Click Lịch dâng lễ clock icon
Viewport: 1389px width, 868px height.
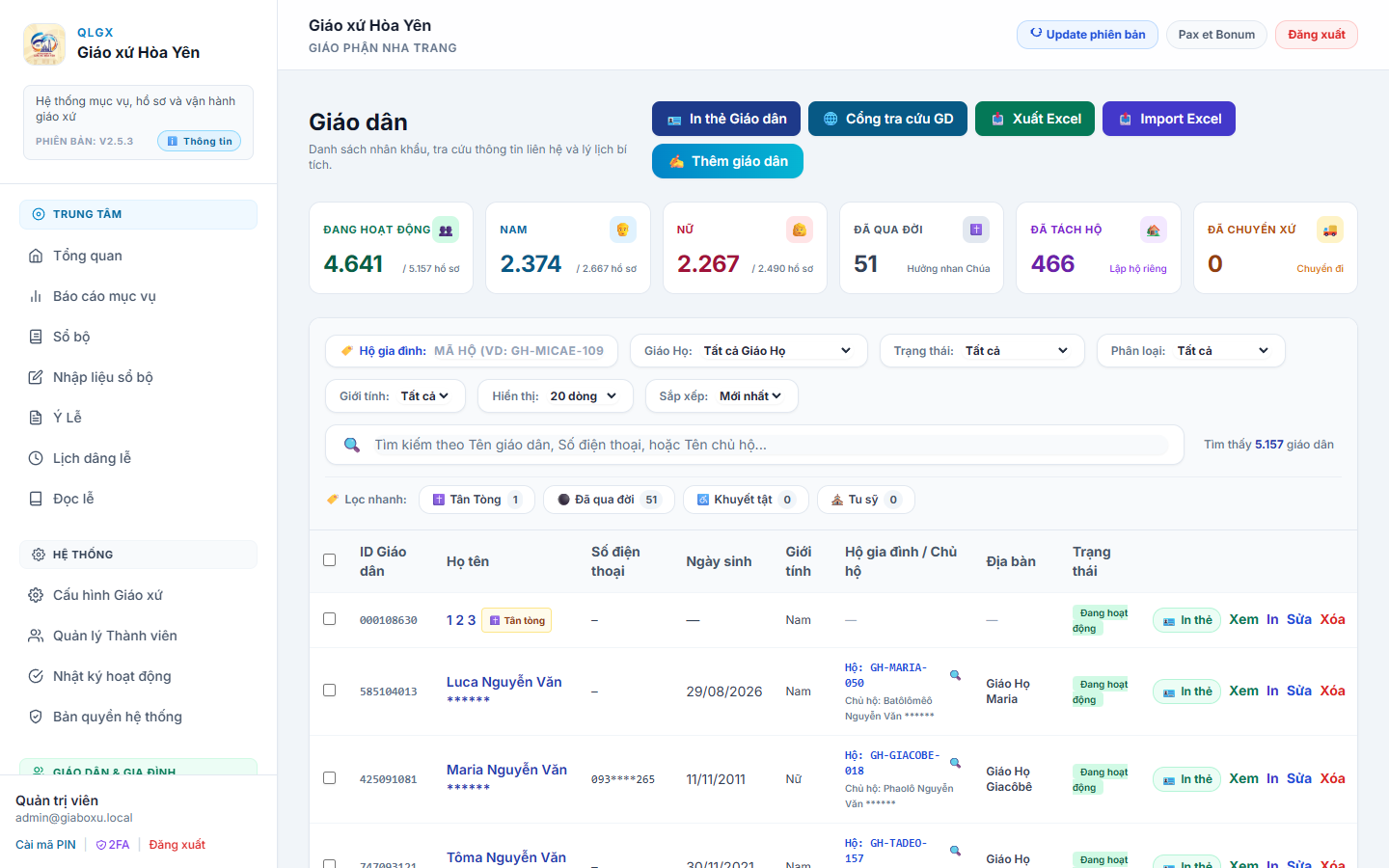(x=36, y=458)
